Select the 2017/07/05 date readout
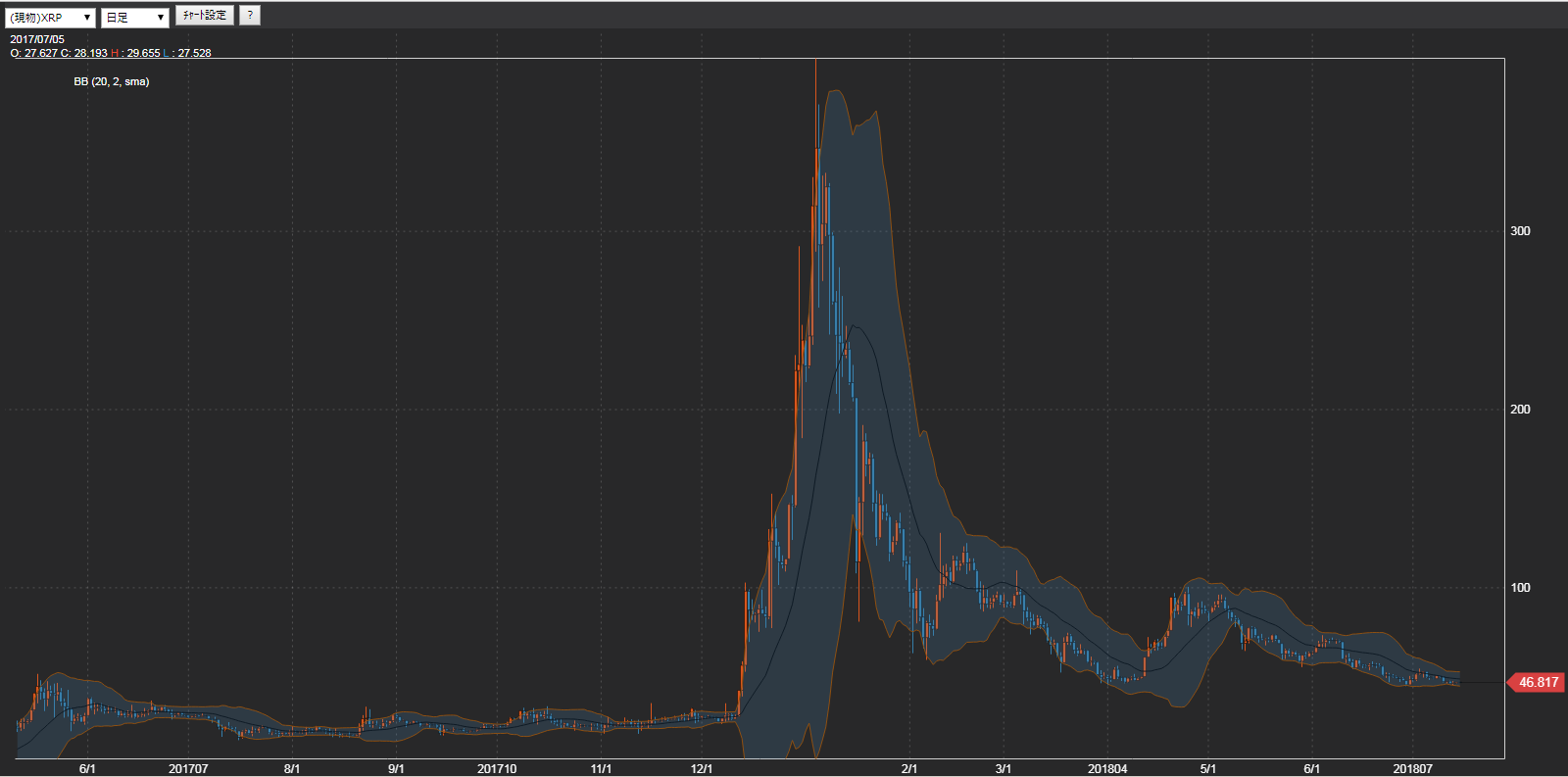Image resolution: width=1568 pixels, height=777 pixels. 37,40
